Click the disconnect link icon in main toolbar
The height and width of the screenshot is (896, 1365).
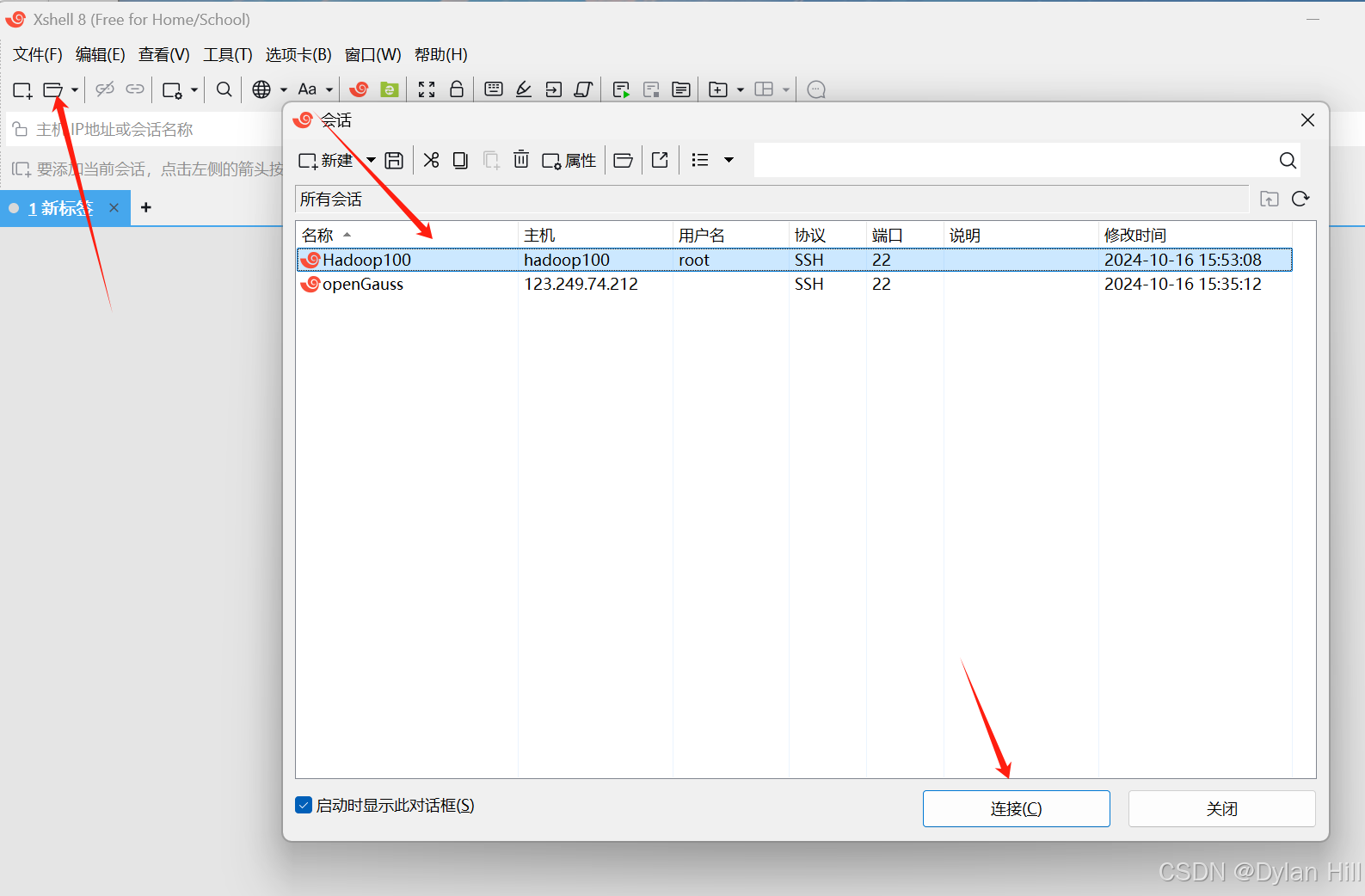(105, 89)
